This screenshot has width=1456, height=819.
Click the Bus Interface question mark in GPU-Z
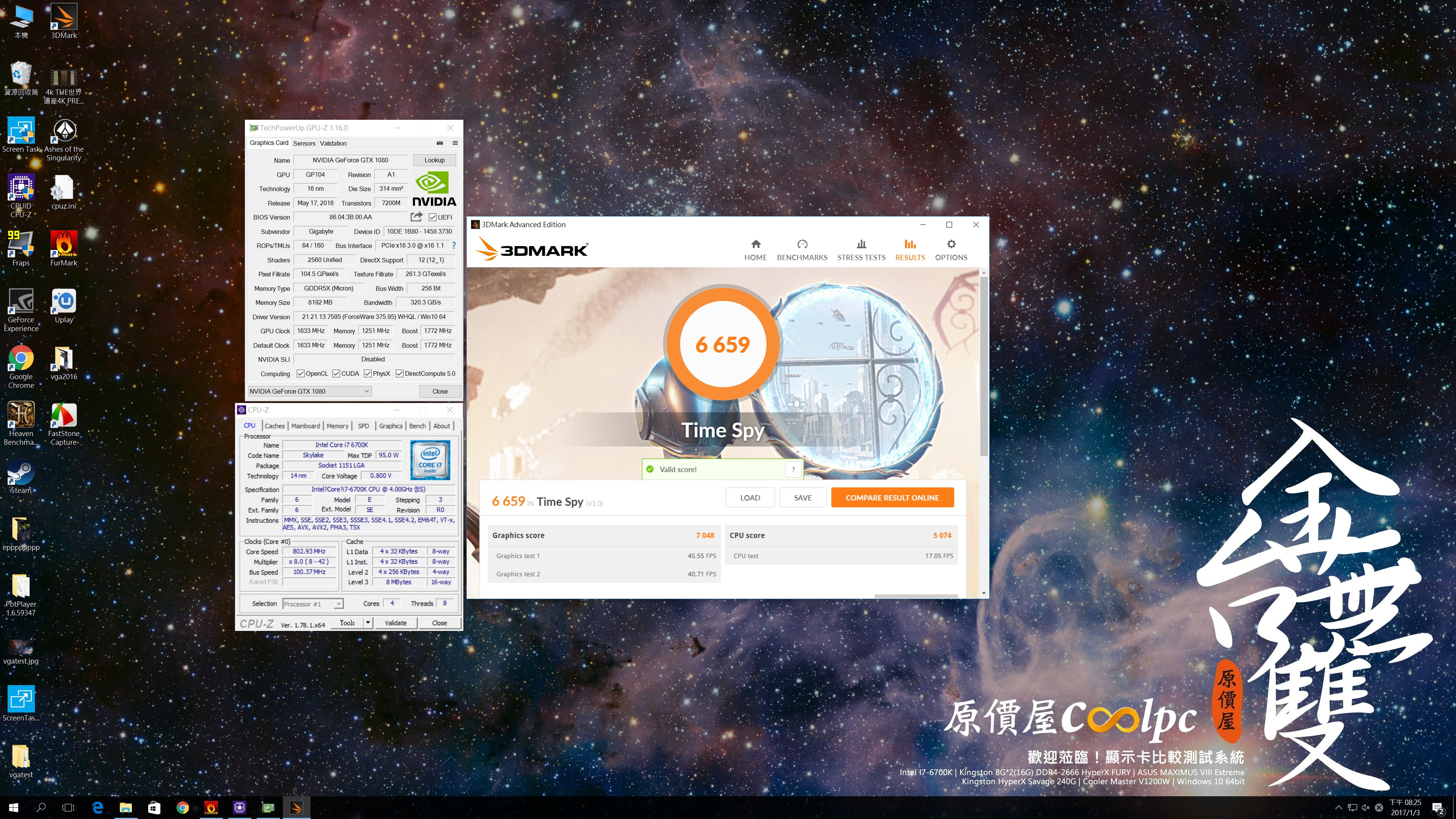tap(453, 245)
